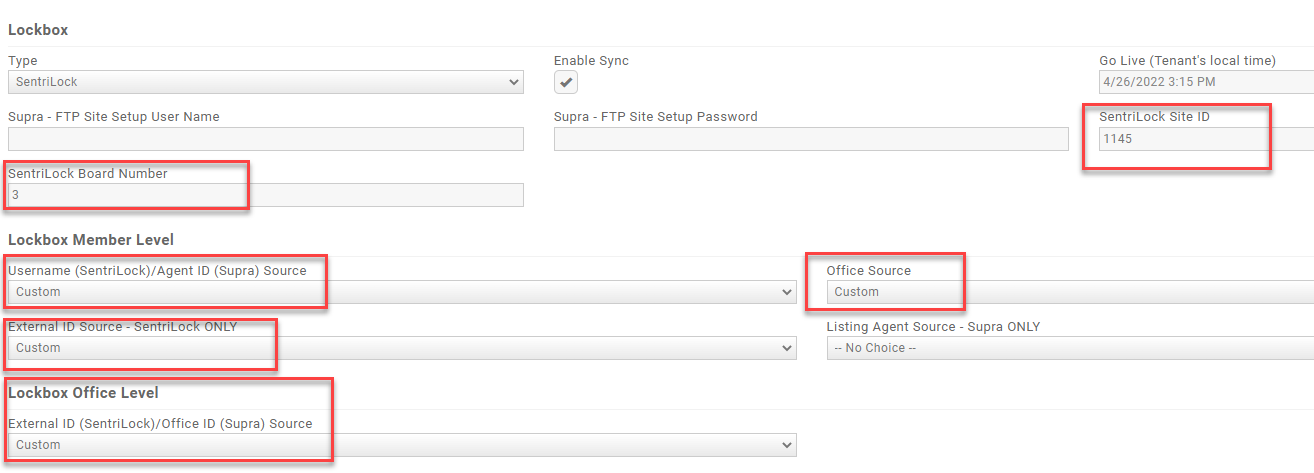Click the Lockbox Member Level heading
The height and width of the screenshot is (473, 1314).
pos(91,239)
